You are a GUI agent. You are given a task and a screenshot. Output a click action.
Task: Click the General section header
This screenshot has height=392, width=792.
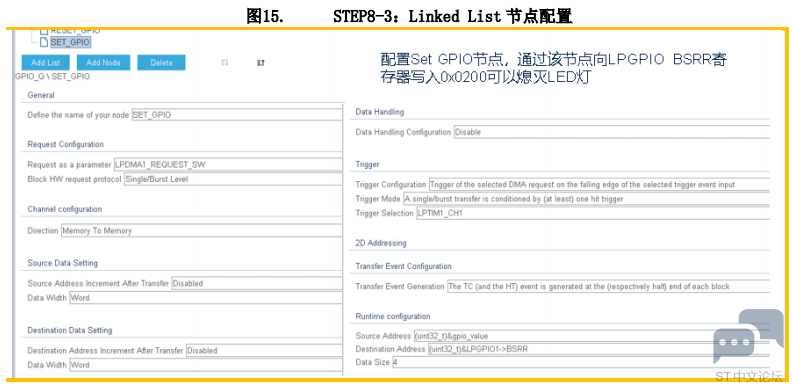click(x=41, y=95)
